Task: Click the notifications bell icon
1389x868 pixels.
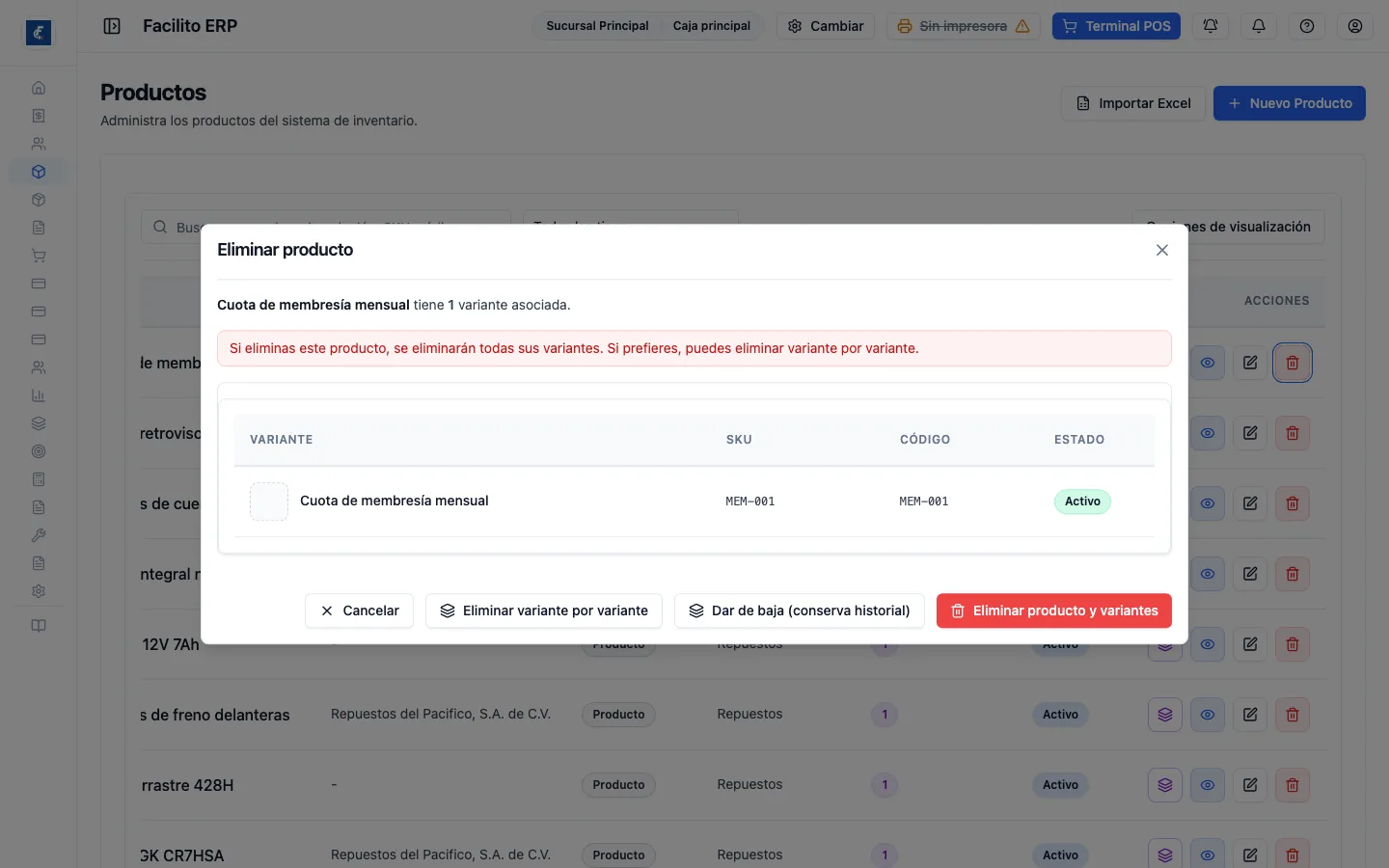Action: [1259, 26]
